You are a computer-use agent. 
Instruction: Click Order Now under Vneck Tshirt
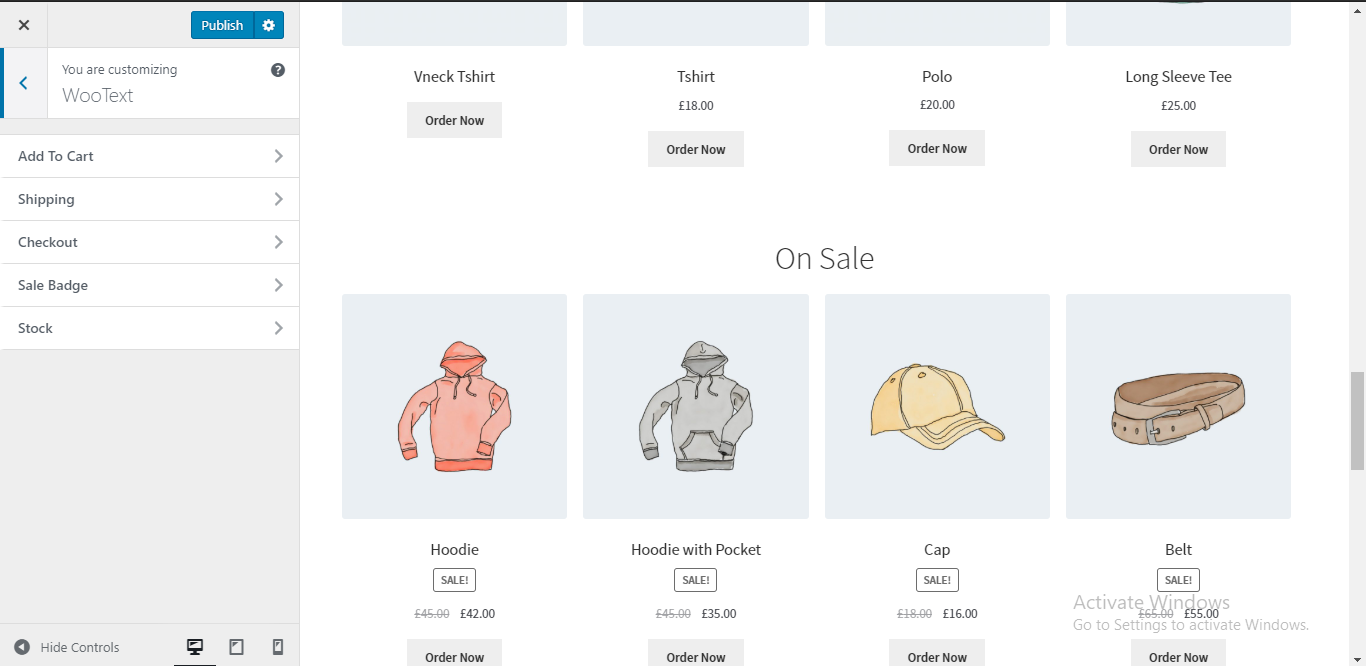point(454,120)
